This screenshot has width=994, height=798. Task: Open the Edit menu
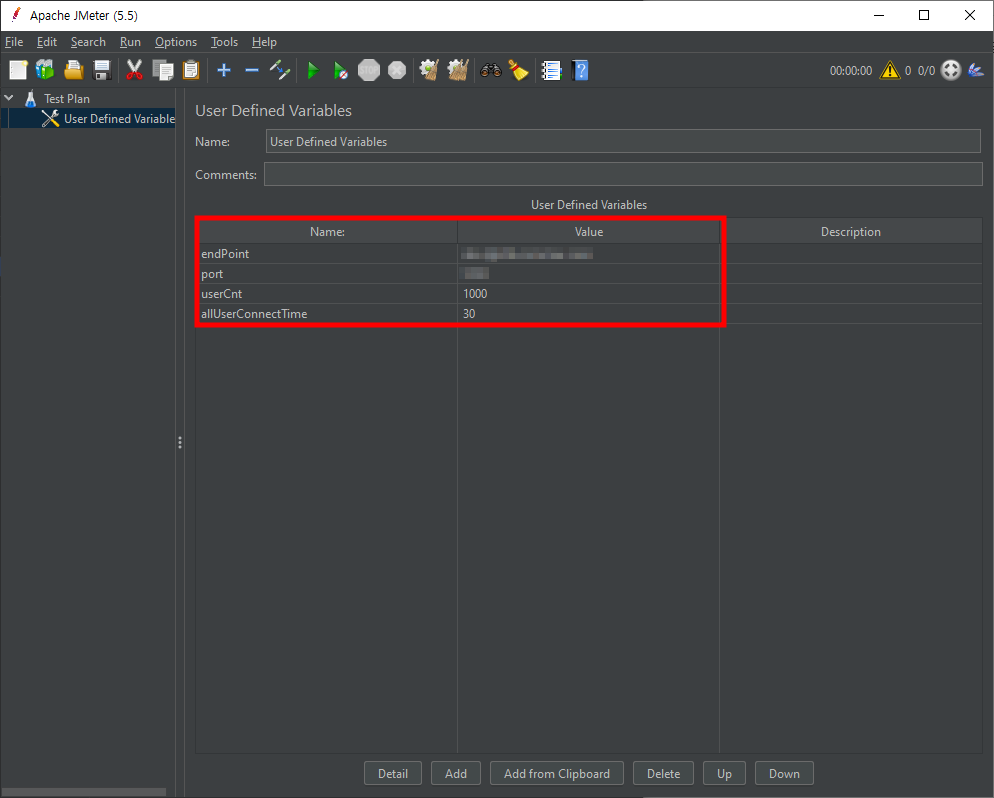(x=46, y=42)
